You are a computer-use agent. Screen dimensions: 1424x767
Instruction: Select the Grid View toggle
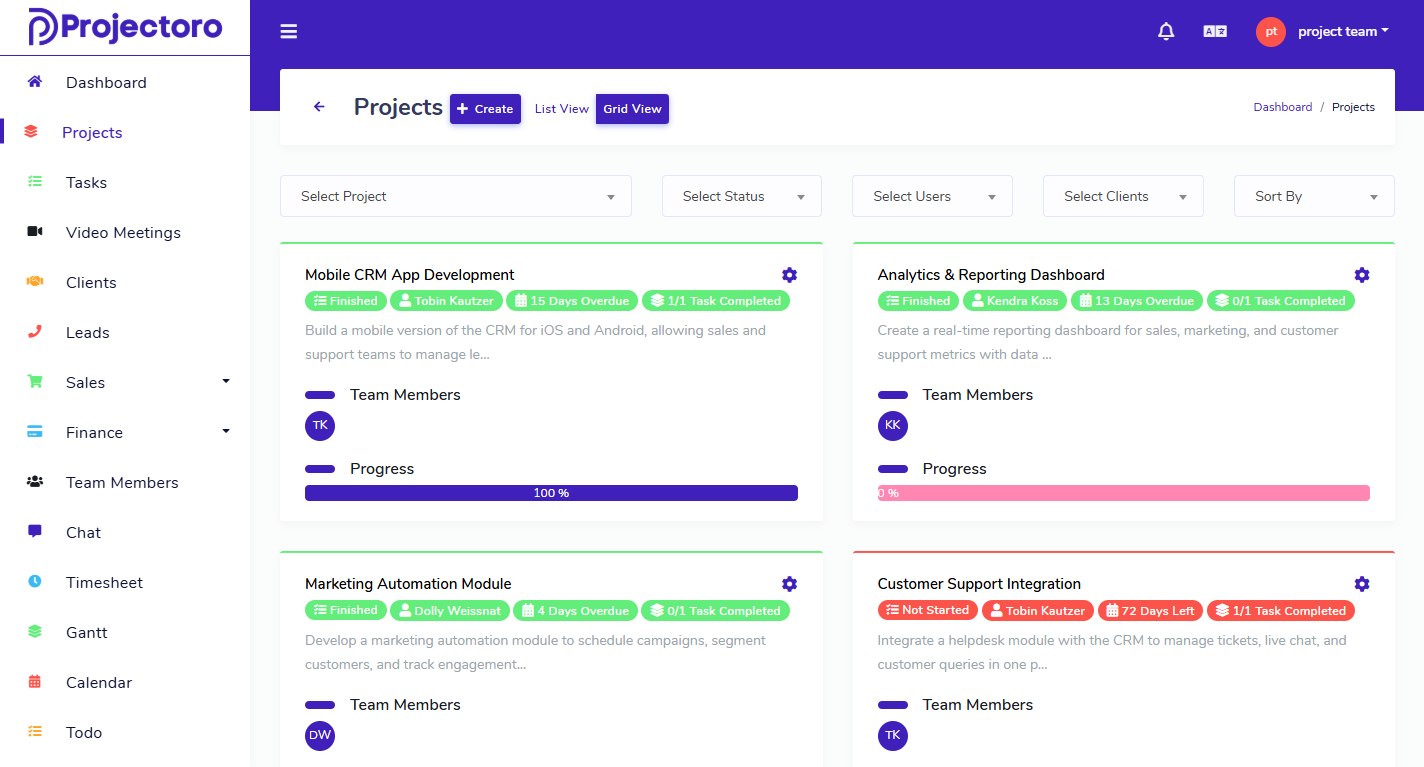coord(632,109)
